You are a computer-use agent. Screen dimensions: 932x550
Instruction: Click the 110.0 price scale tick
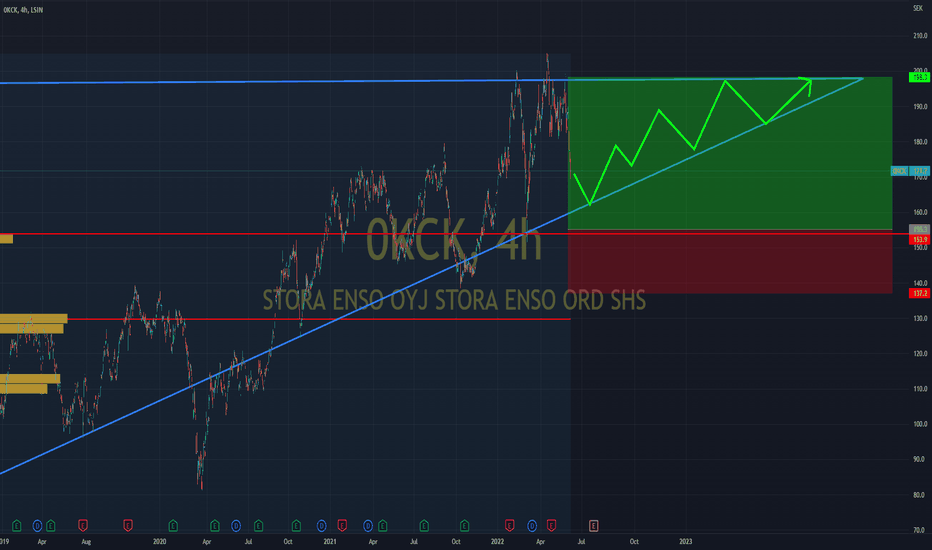[920, 389]
